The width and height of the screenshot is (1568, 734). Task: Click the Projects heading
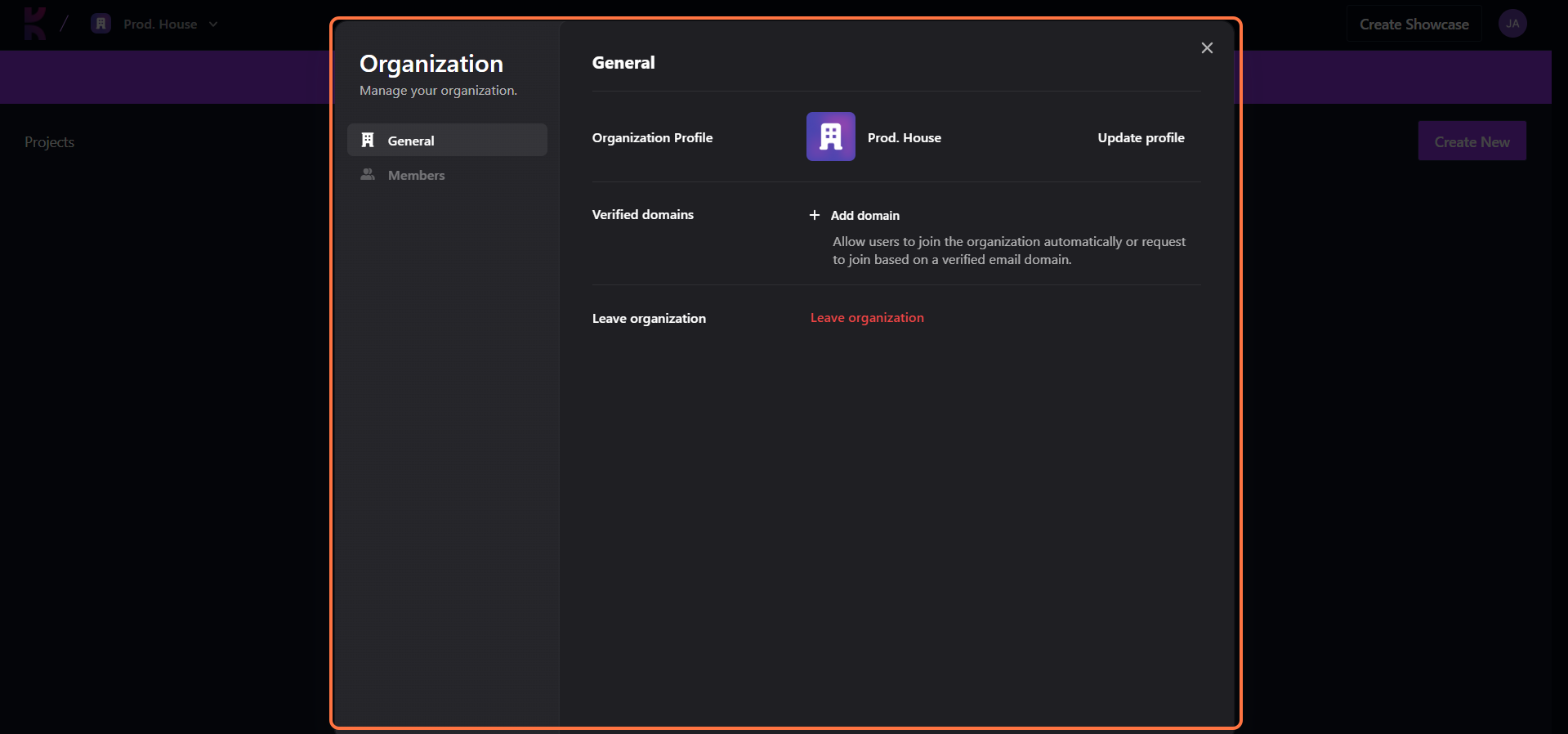[49, 142]
